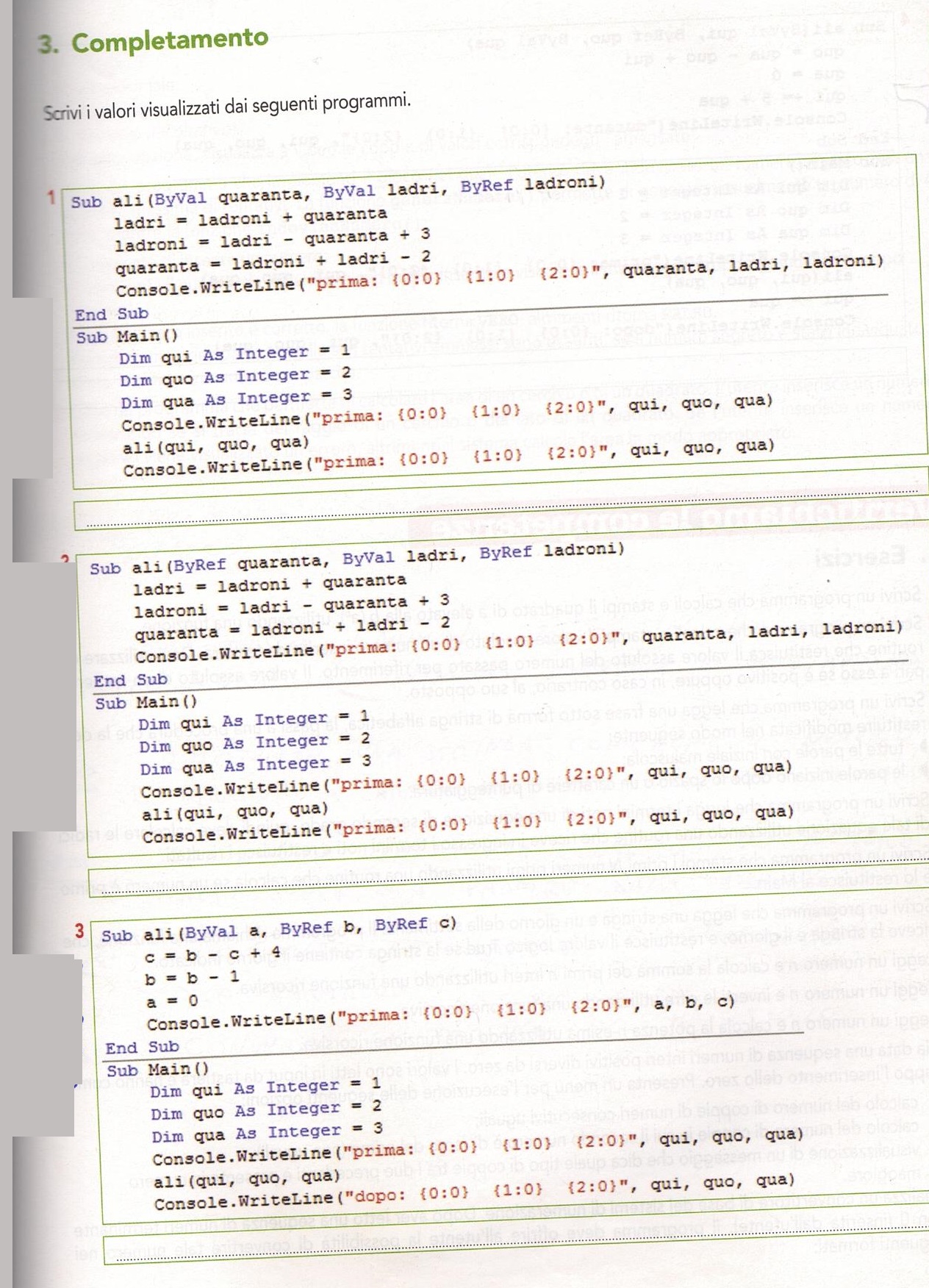Click "ladroni = ladri - quaranta + 3" in exercise 1

click(x=272, y=239)
